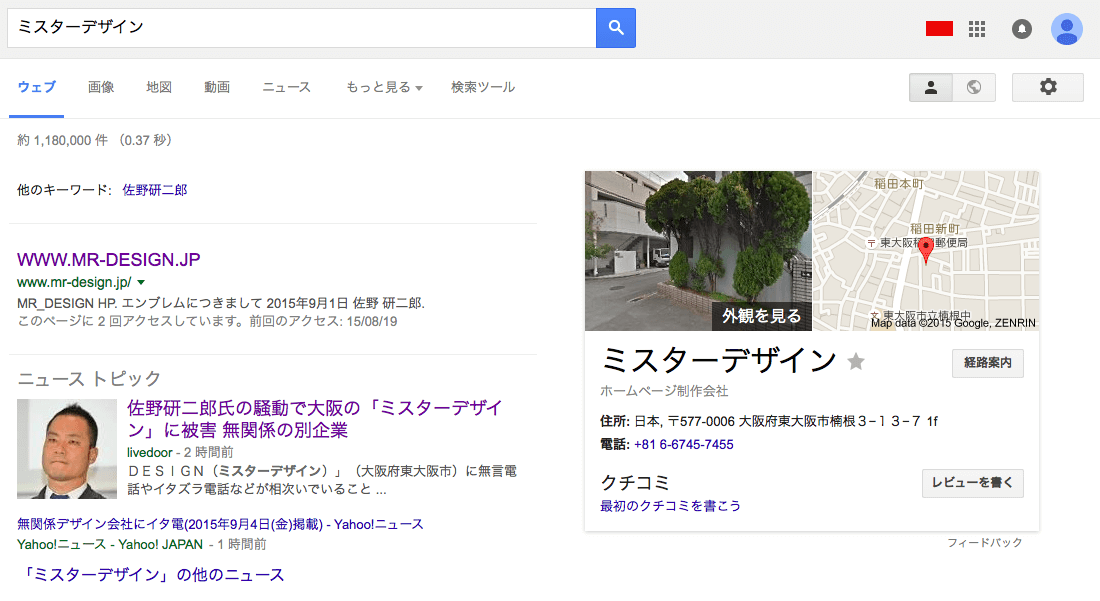Click the ニュース トピック heading
1100x601 pixels.
coord(89,379)
